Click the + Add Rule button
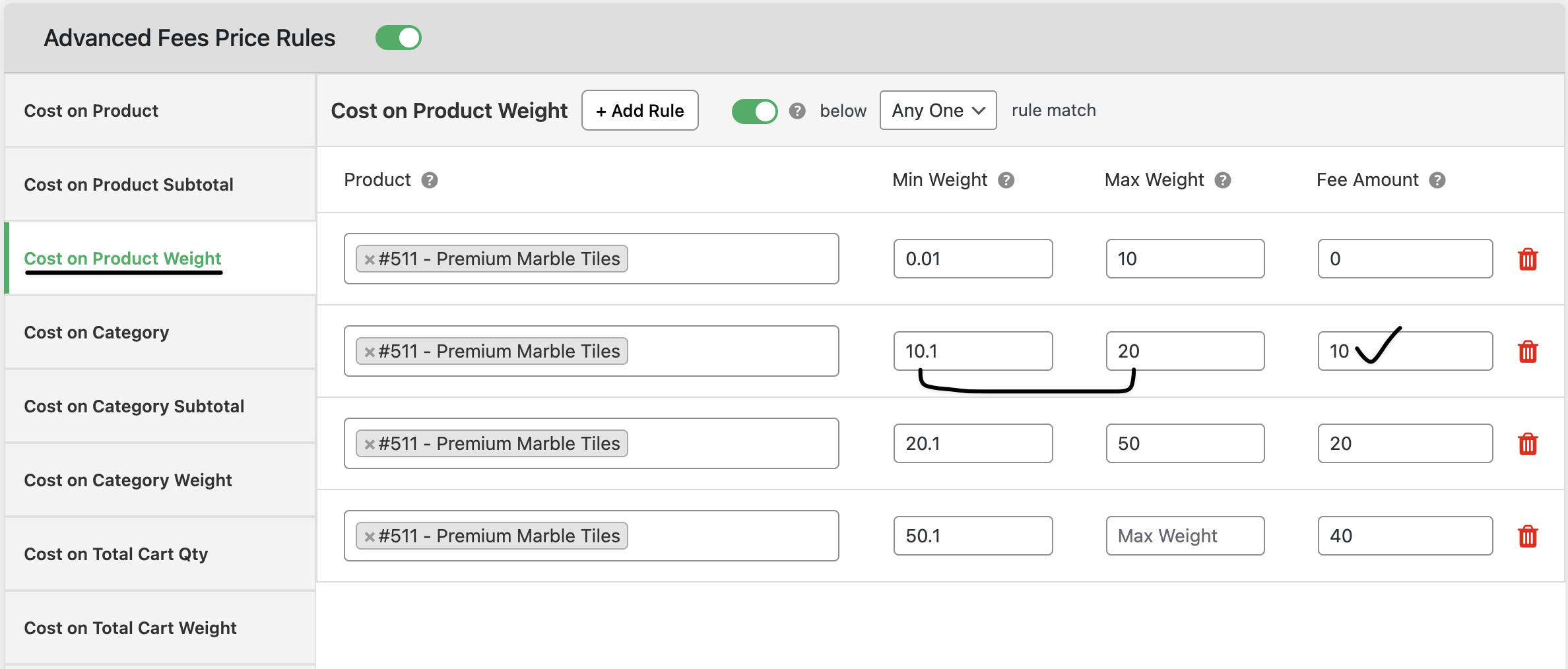Image resolution: width=1568 pixels, height=669 pixels. tap(639, 111)
